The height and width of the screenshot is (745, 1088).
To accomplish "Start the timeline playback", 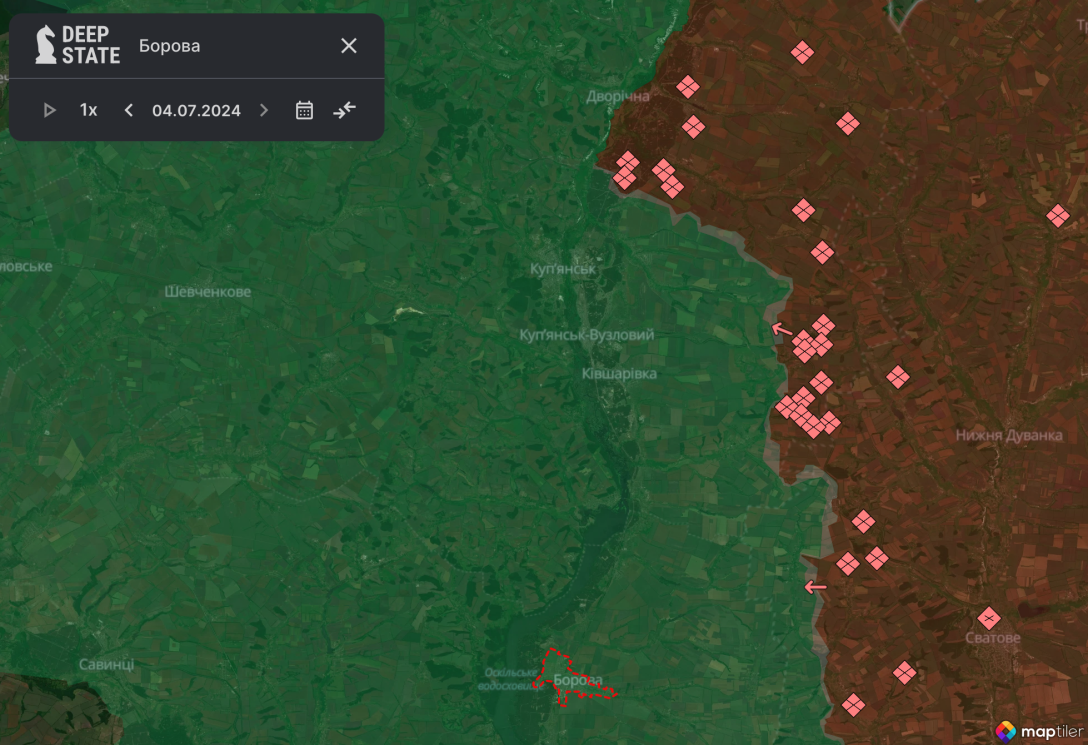I will (x=49, y=110).
